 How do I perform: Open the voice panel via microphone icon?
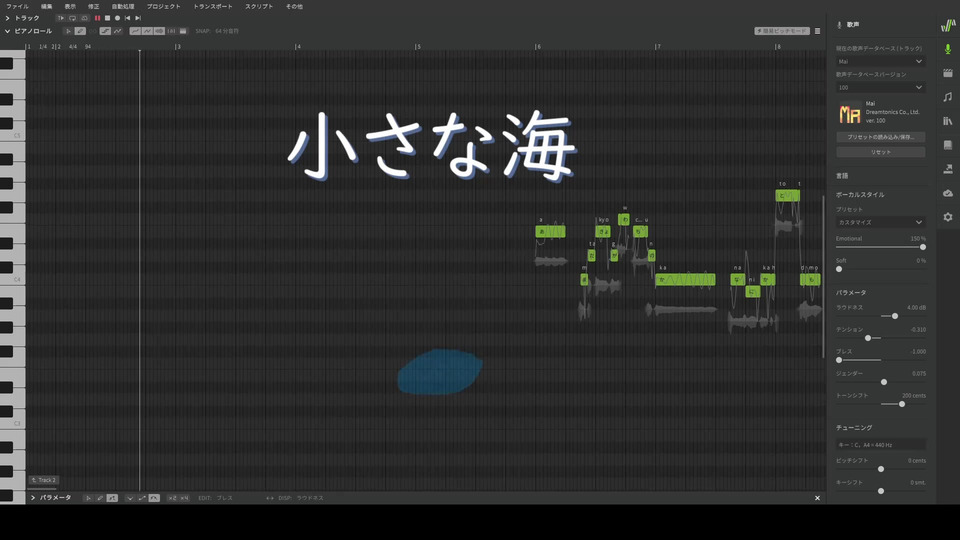point(948,49)
